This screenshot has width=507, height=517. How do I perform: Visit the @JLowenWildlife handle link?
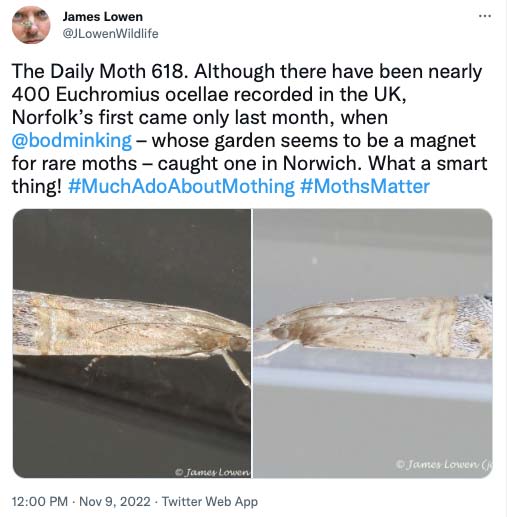(x=111, y=34)
